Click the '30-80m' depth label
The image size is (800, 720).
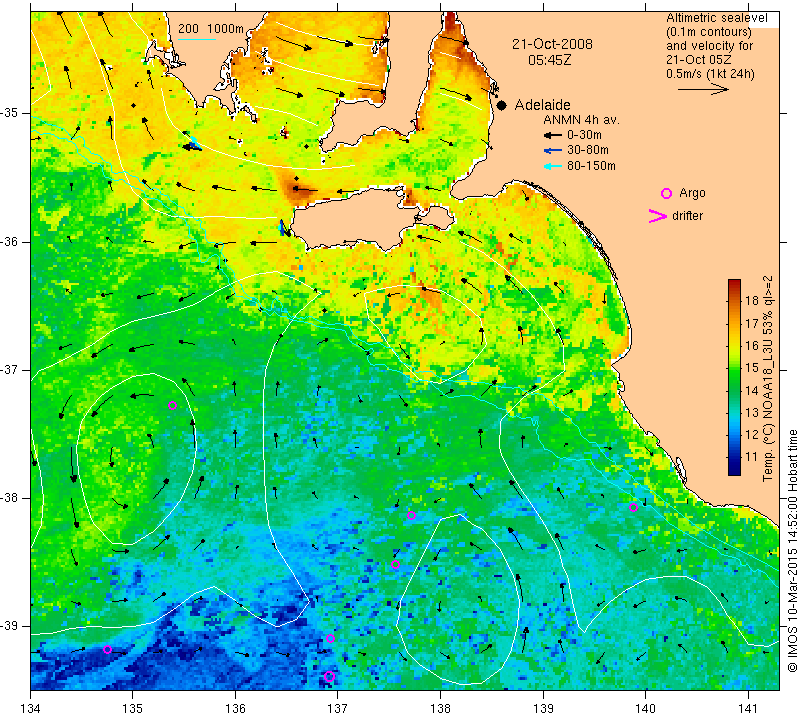[588, 151]
